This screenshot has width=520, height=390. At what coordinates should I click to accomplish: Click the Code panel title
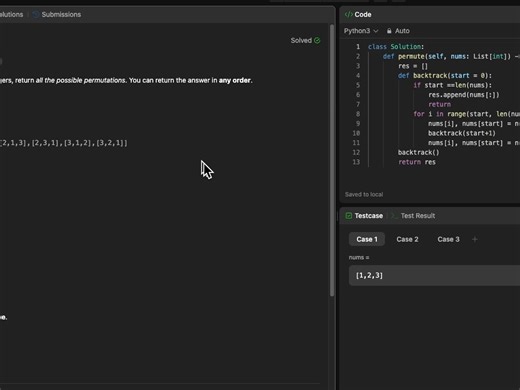(363, 14)
